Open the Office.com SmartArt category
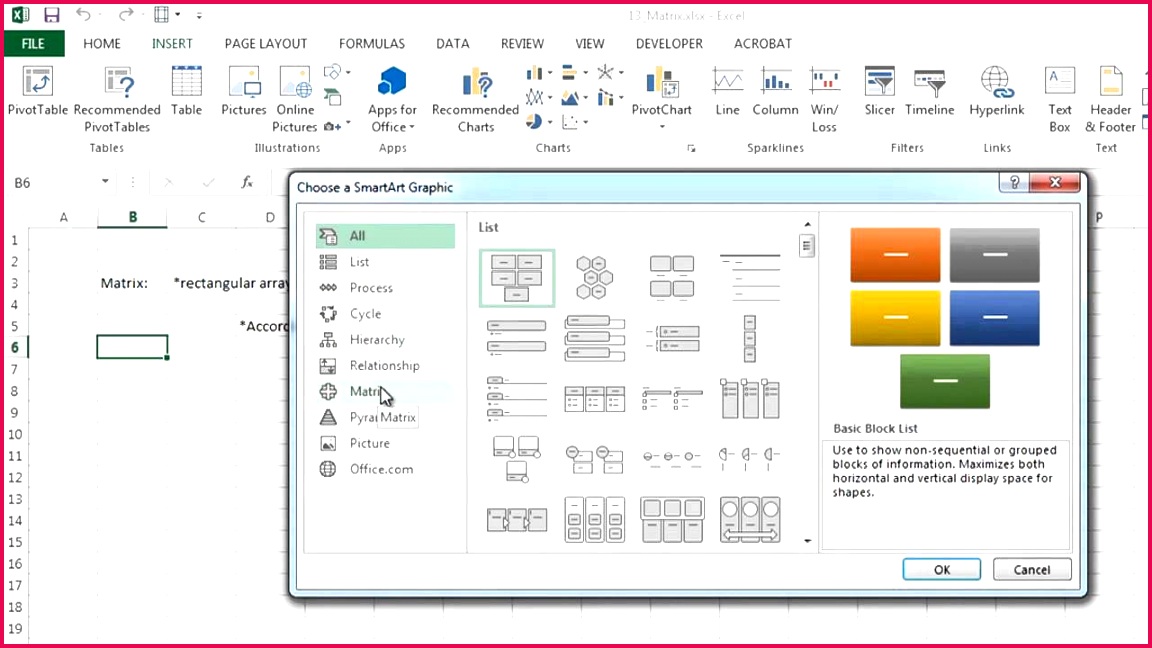The width and height of the screenshot is (1152, 648). [x=385, y=469]
